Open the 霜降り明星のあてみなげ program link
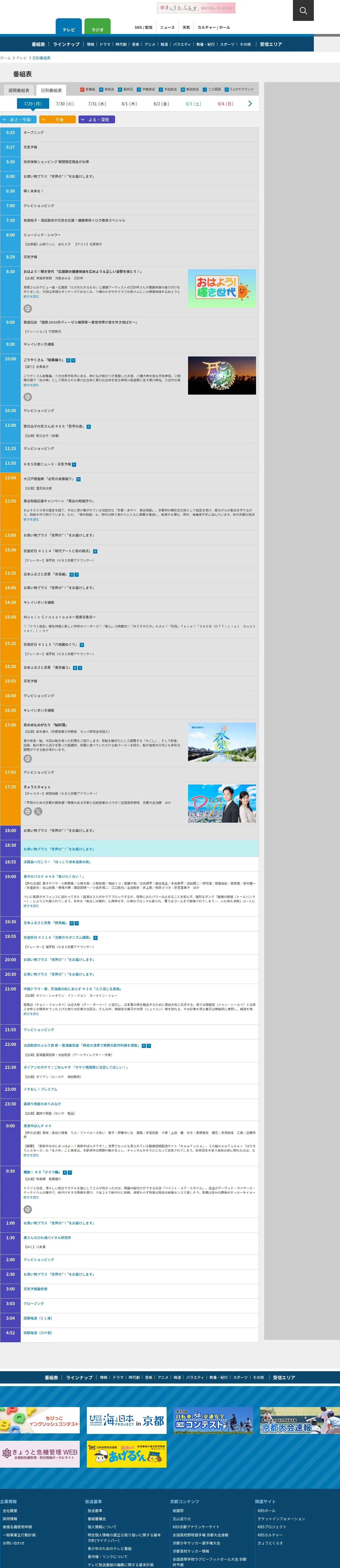The image size is (340, 1568). point(42,1104)
